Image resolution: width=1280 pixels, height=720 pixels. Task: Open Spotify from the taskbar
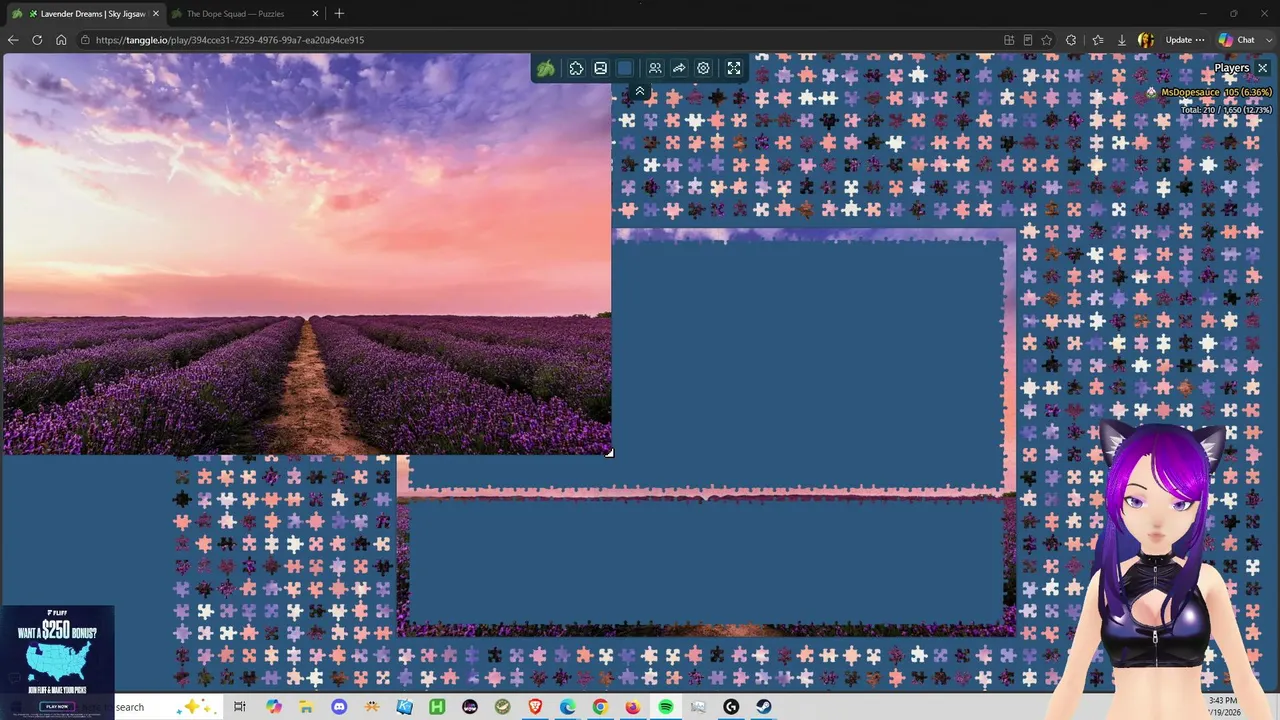666,707
